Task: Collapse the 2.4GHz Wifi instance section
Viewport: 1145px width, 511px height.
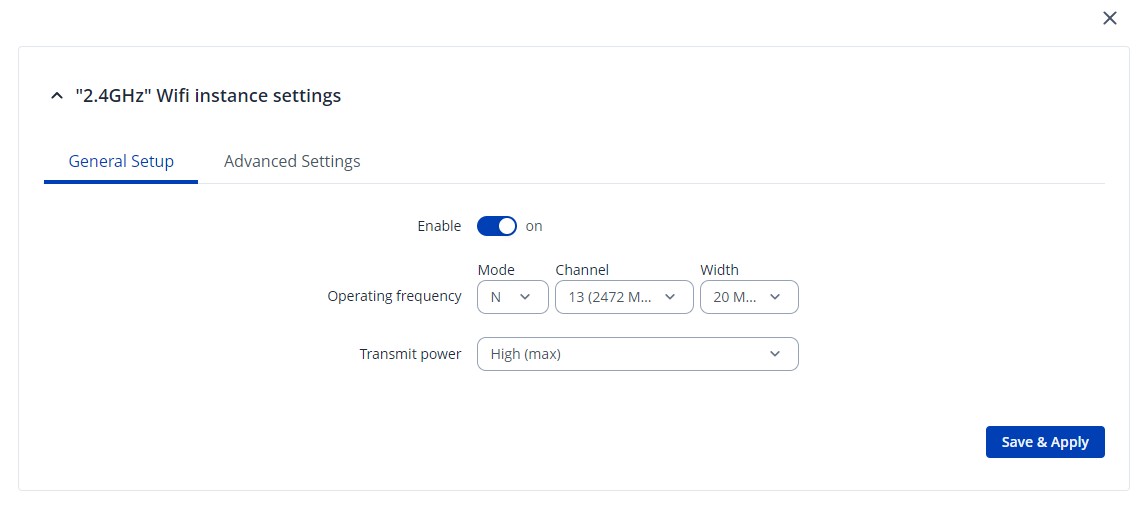Action: coord(56,96)
